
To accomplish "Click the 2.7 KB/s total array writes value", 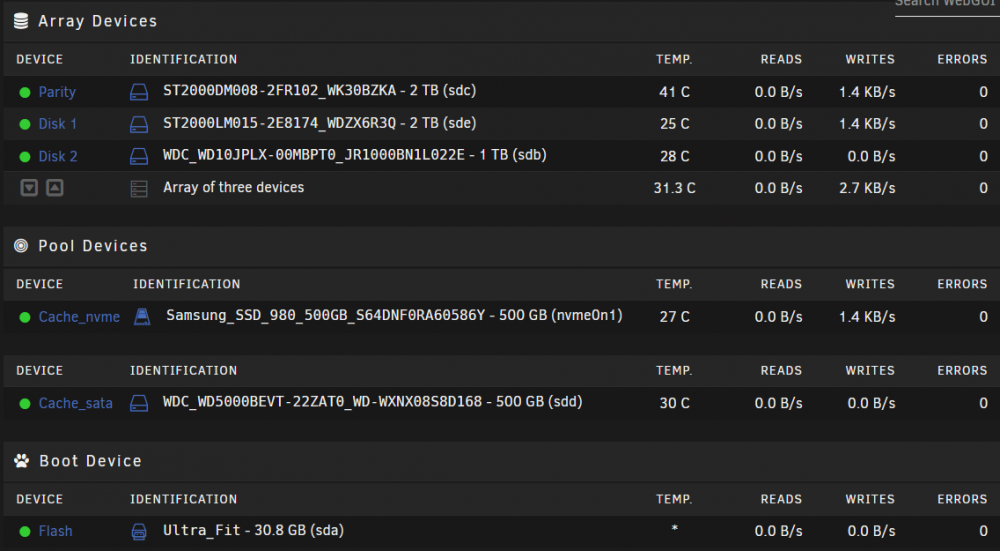I will 867,188.
